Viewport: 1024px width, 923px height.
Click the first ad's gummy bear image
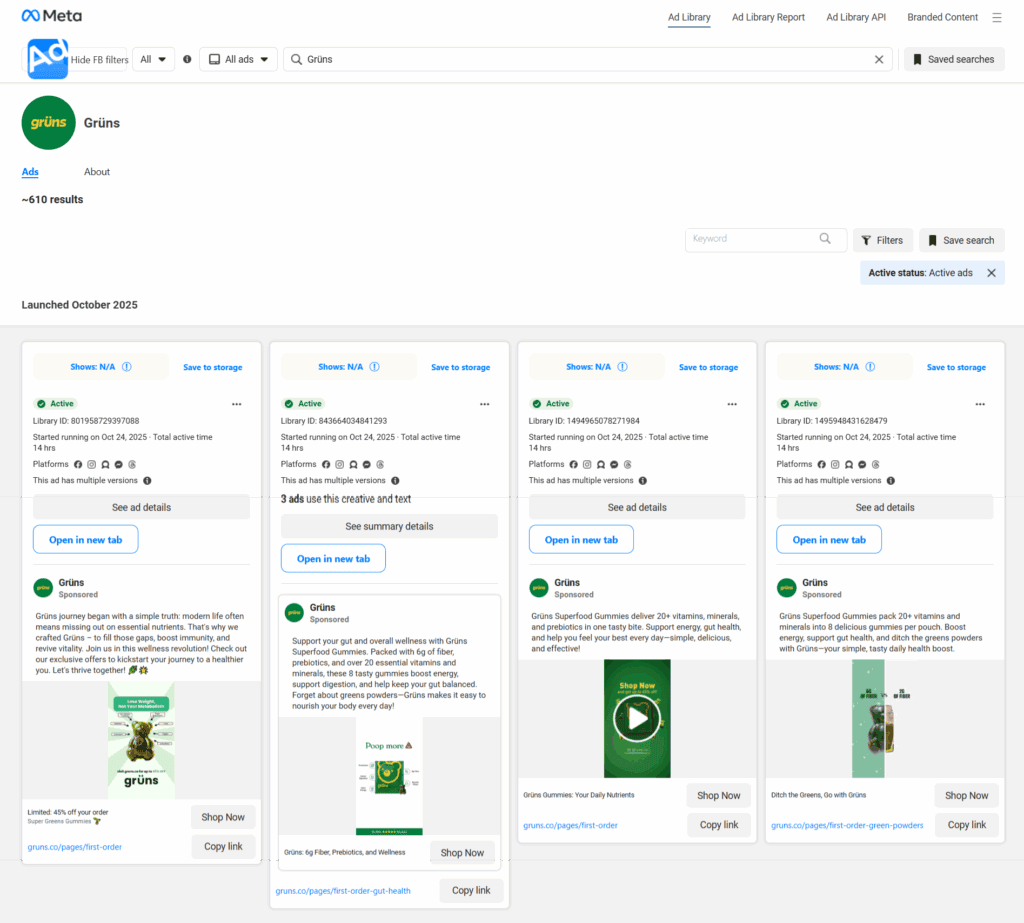pos(141,740)
